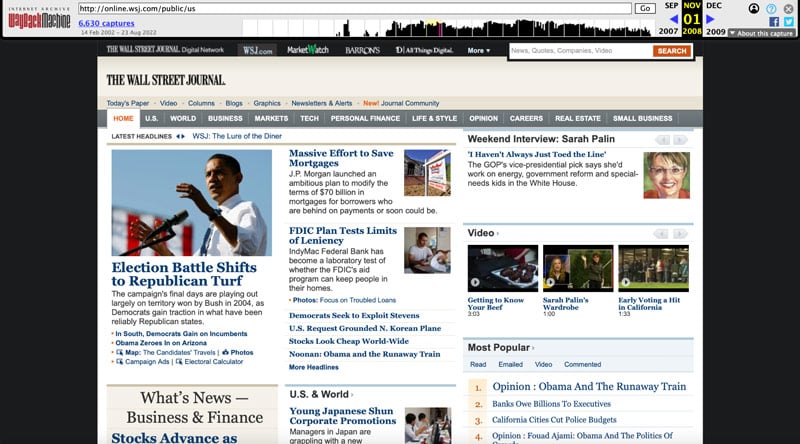The width and height of the screenshot is (800, 444).
Task: Open FDIC Plan Tests Limits of Leniency headline
Action: coord(342,236)
